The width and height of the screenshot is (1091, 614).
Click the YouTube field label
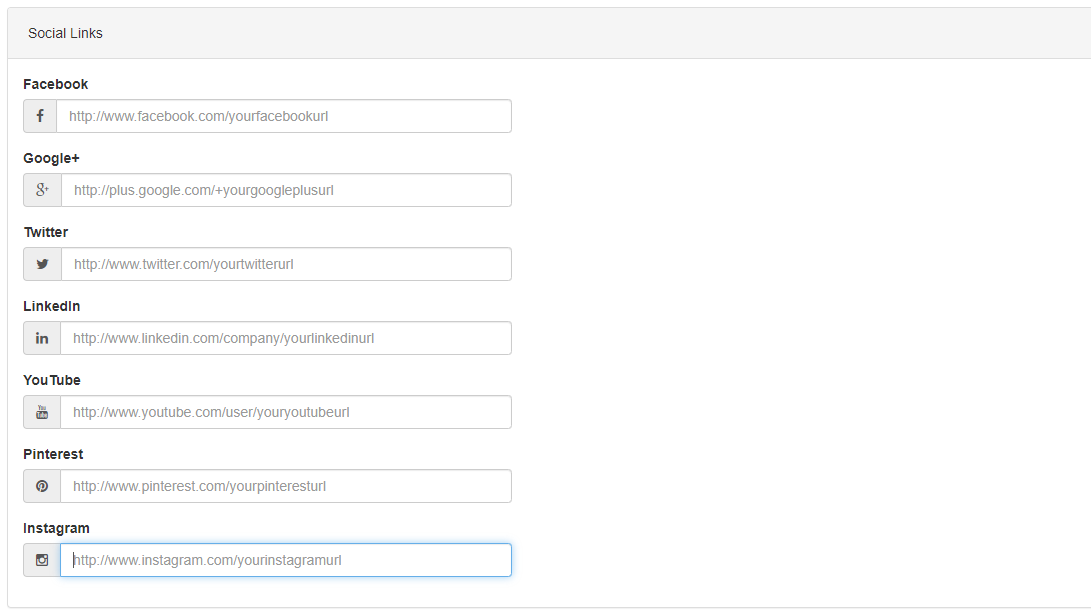(52, 380)
